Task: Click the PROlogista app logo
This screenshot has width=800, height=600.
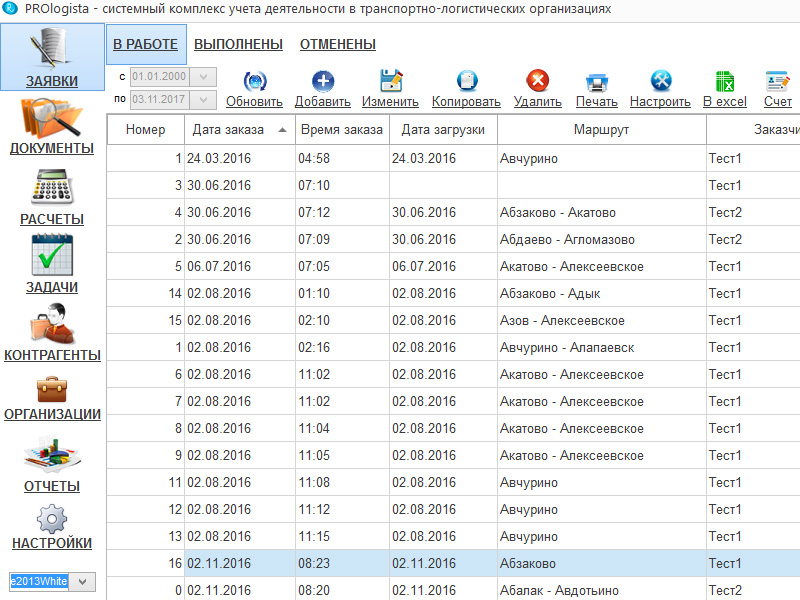Action: tap(10, 8)
